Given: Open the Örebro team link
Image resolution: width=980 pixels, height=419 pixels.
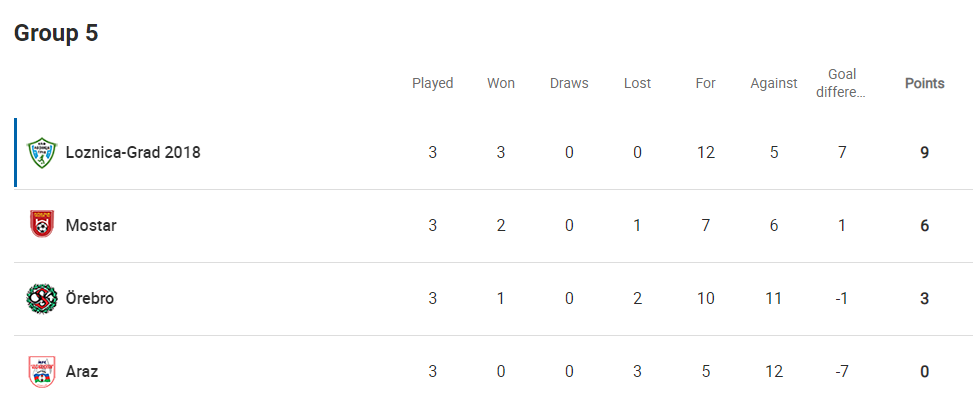Looking at the screenshot, I should tap(90, 299).
